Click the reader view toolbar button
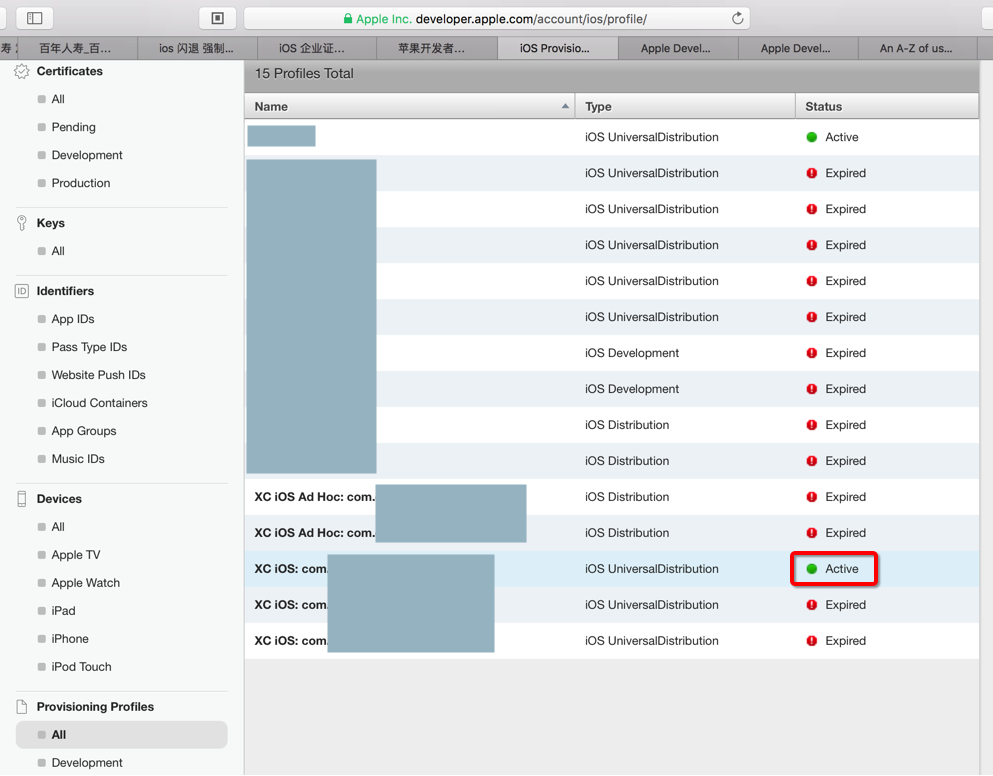 pos(217,18)
